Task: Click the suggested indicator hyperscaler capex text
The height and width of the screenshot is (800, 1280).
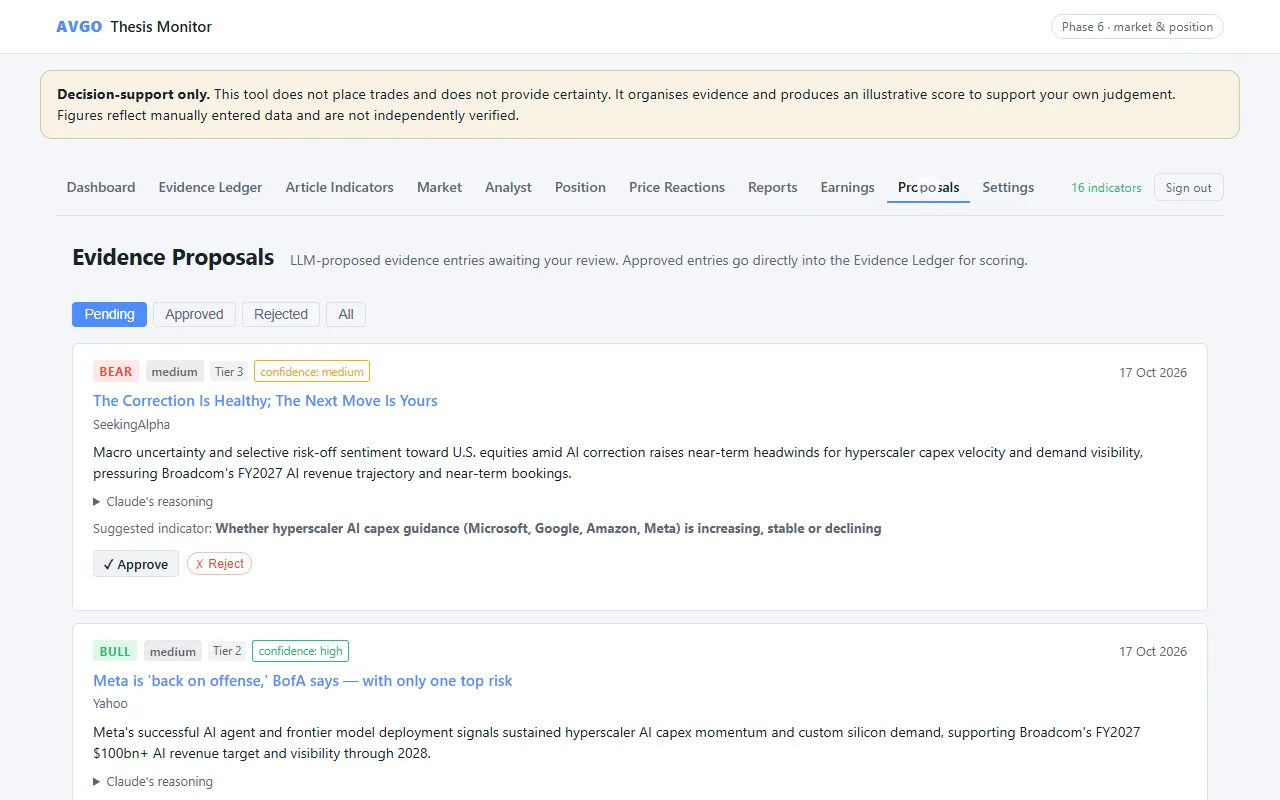Action: 548,528
